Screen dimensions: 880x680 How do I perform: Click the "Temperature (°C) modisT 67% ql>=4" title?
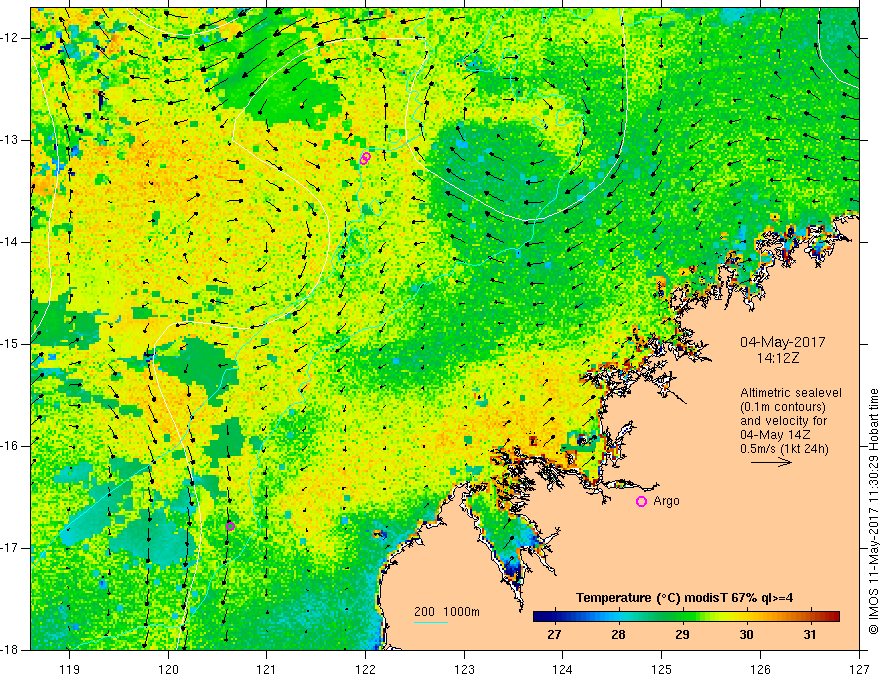(x=685, y=598)
